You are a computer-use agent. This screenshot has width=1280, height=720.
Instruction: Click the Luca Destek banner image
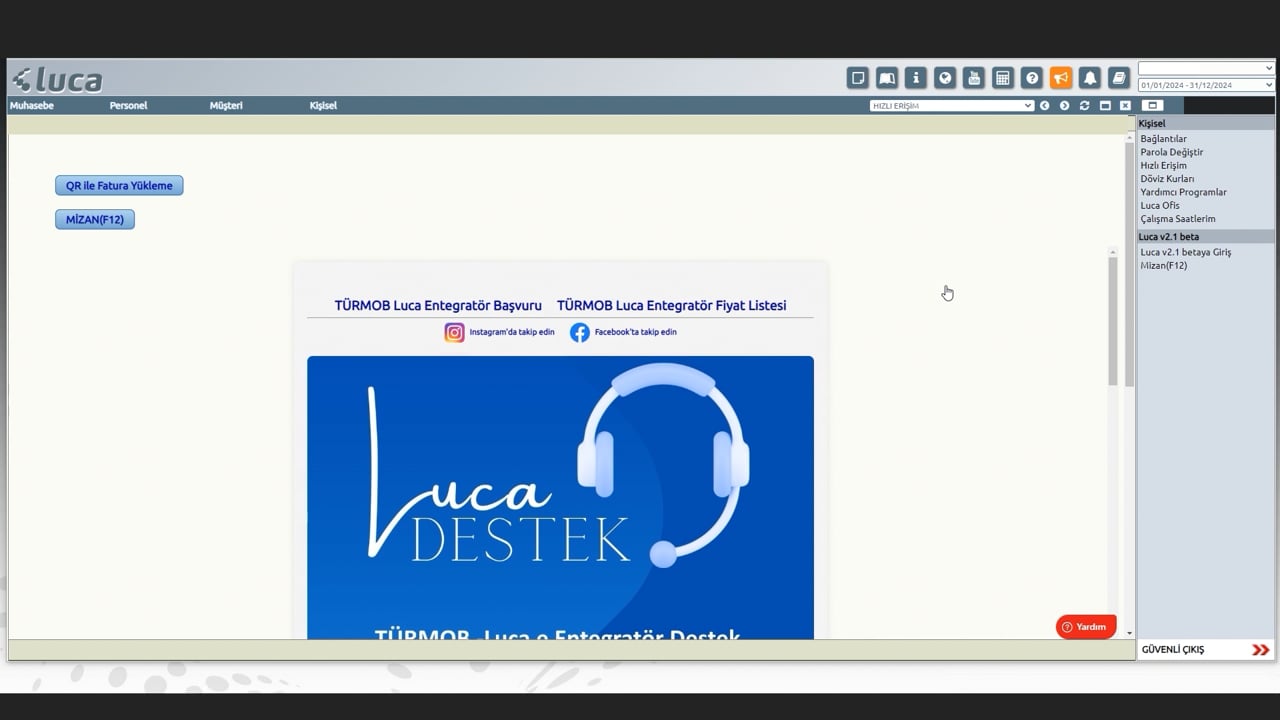pos(560,497)
